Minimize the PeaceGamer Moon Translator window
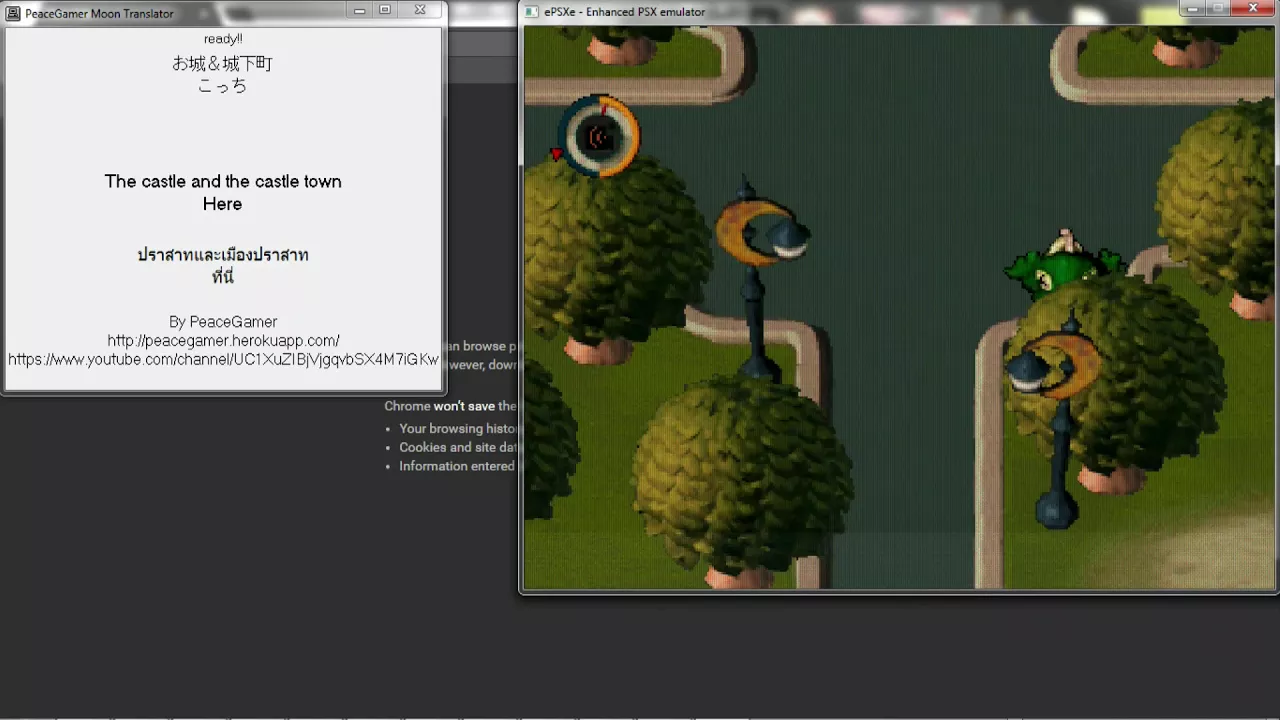Viewport: 1280px width, 720px height. click(360, 10)
